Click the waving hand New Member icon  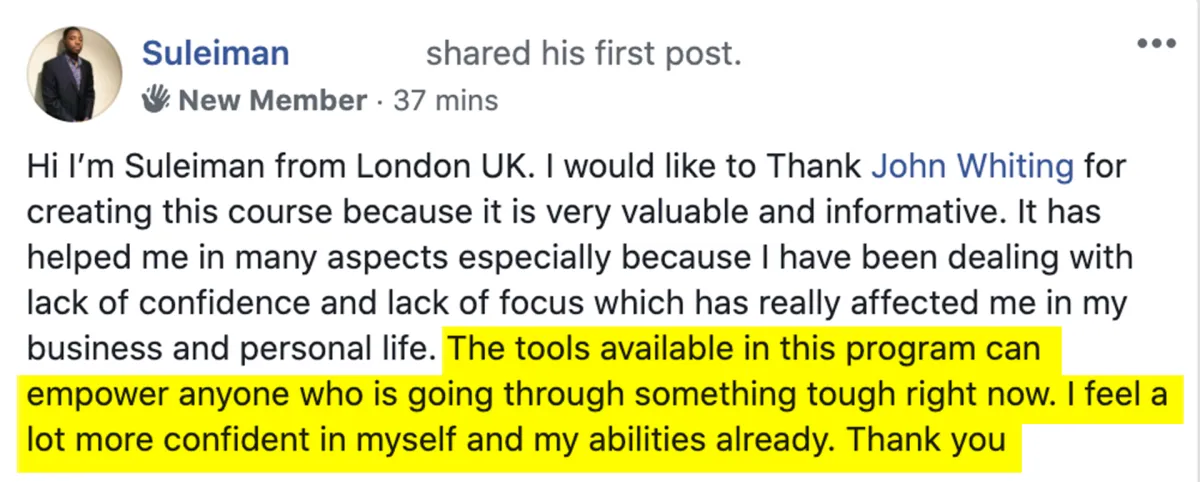coord(157,100)
